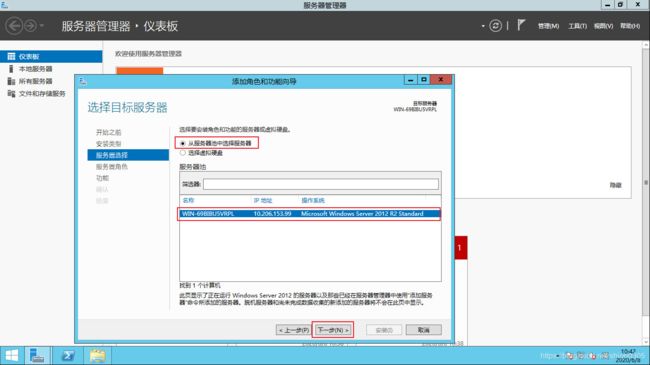Viewport: 650px width, 365px height.
Task: Maximize the 添加角色和功能向导 dialog
Action: click(424, 80)
